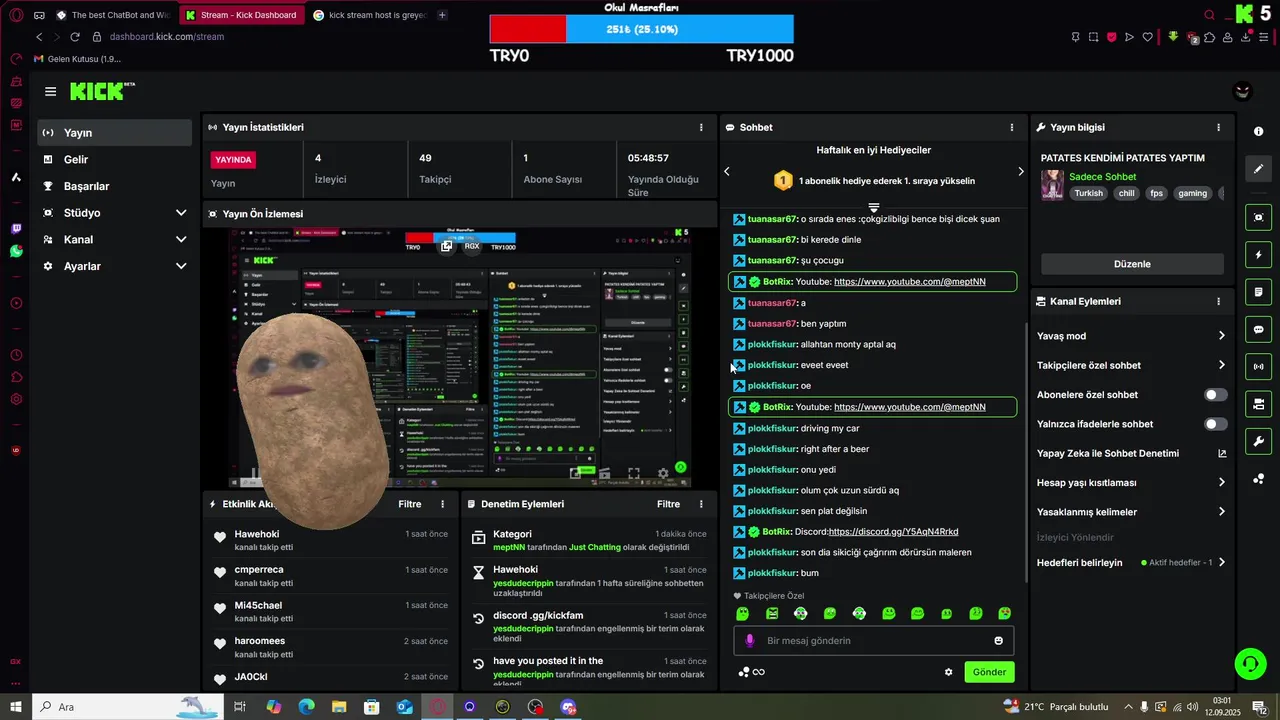The width and height of the screenshot is (1280, 720).
Task: Click Gelen Kutusu bookmark
Action: click(78, 59)
